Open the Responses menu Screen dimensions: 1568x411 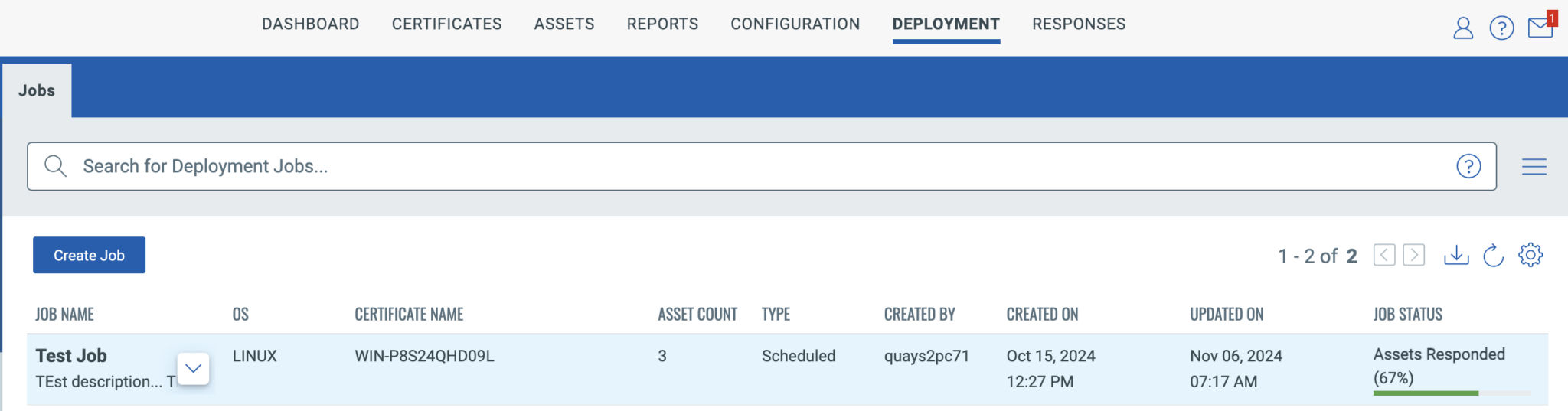[1079, 24]
